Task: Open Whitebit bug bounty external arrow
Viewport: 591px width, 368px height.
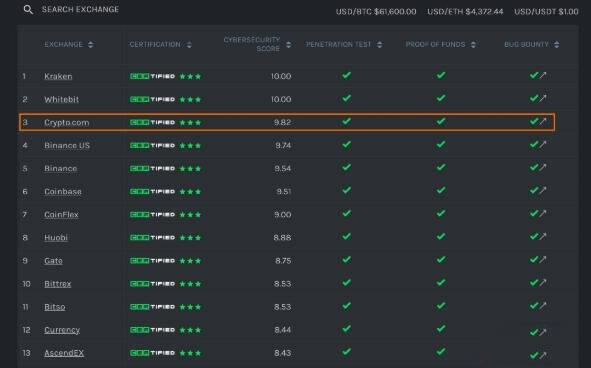Action: [543, 98]
